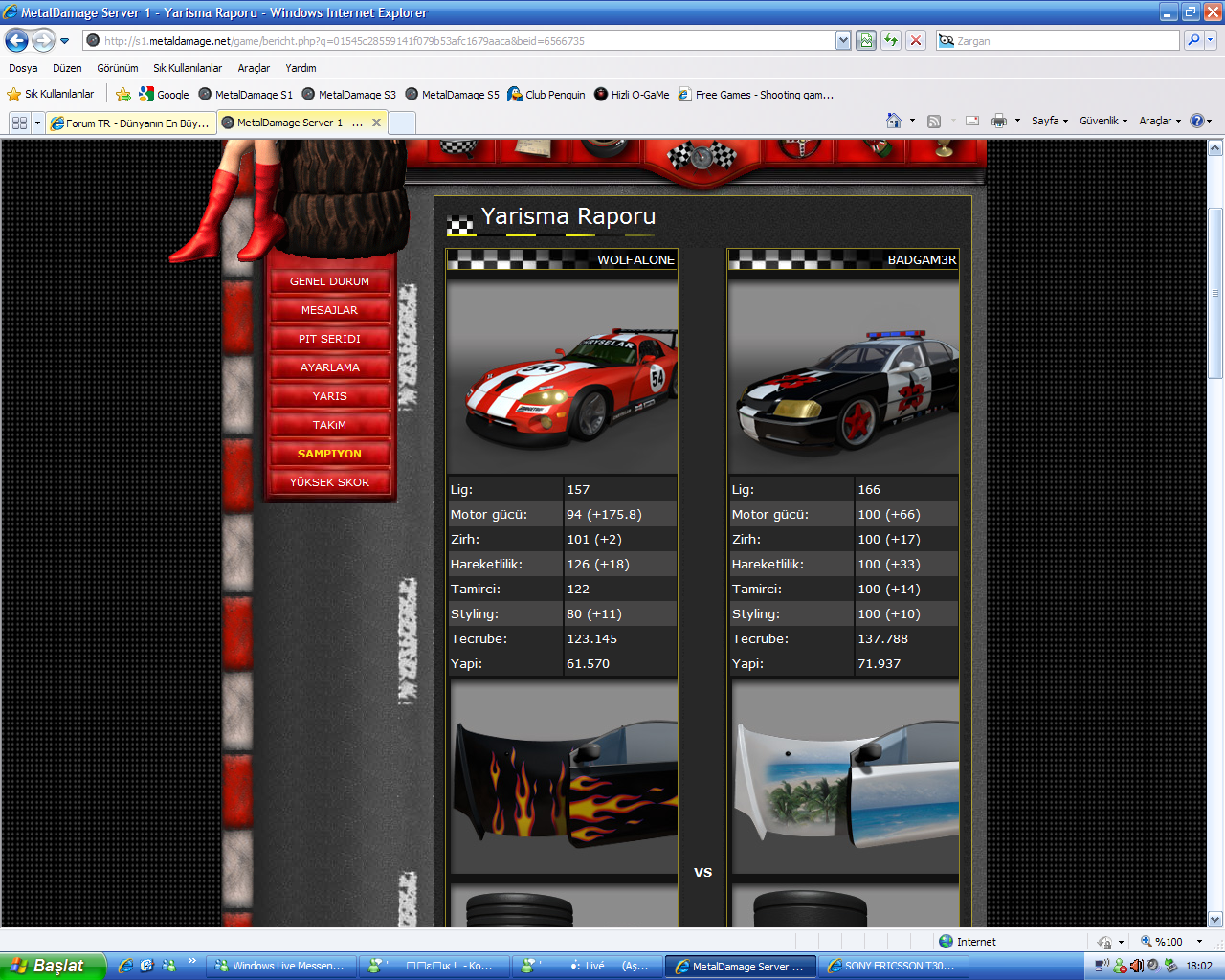Click the search magnifier icon
This screenshot has width=1225, height=980.
click(1193, 40)
